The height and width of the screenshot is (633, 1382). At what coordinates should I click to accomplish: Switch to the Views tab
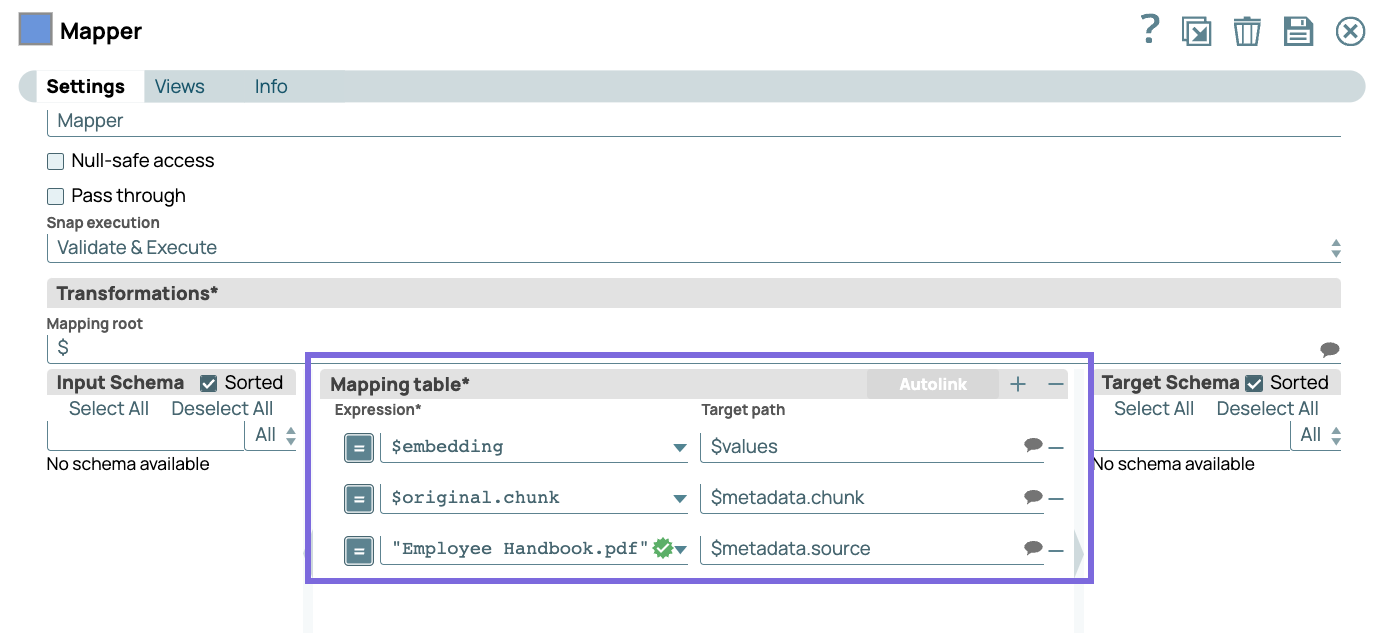[x=179, y=86]
